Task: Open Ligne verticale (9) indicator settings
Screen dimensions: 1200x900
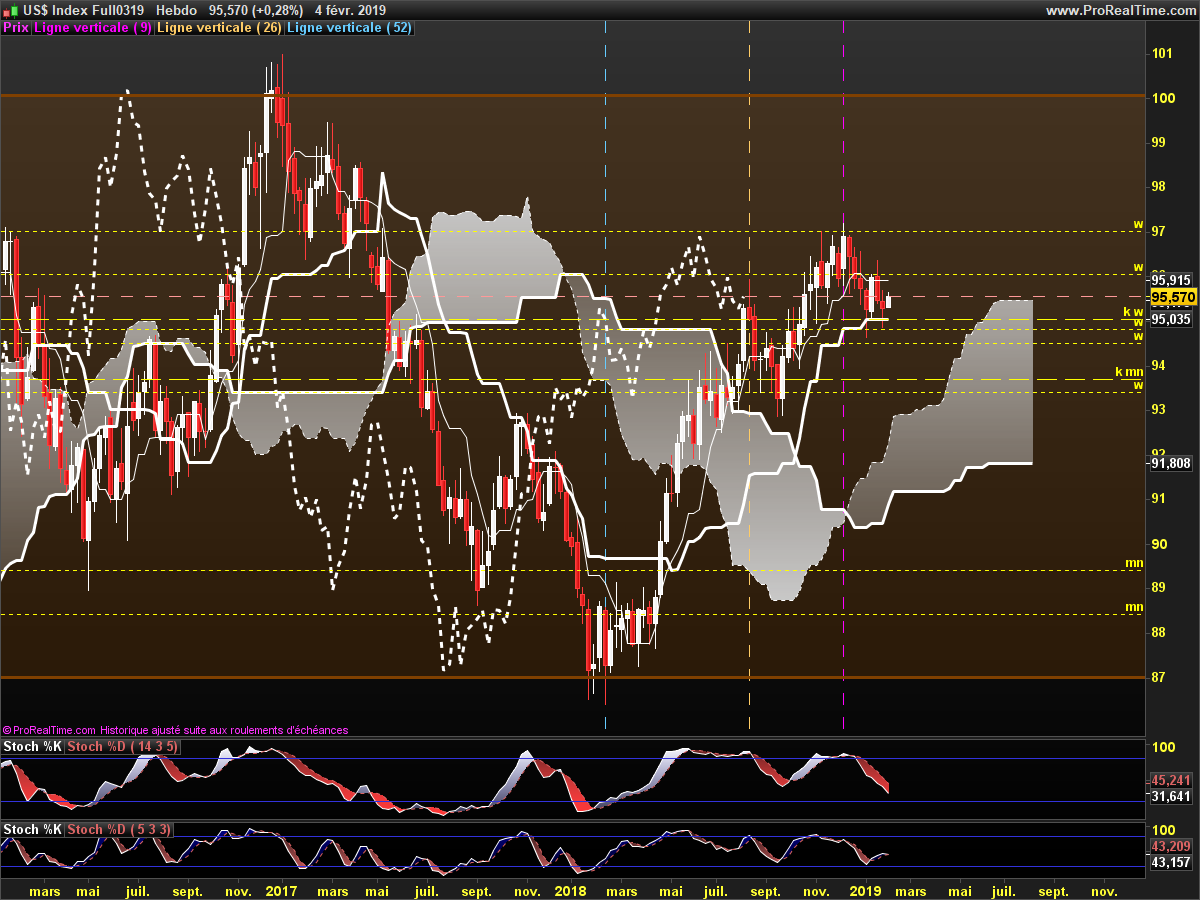Action: coord(93,28)
